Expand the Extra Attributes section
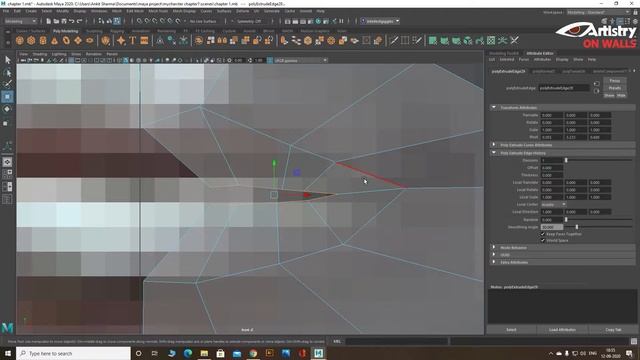This screenshot has height=360, width=640. (x=494, y=262)
